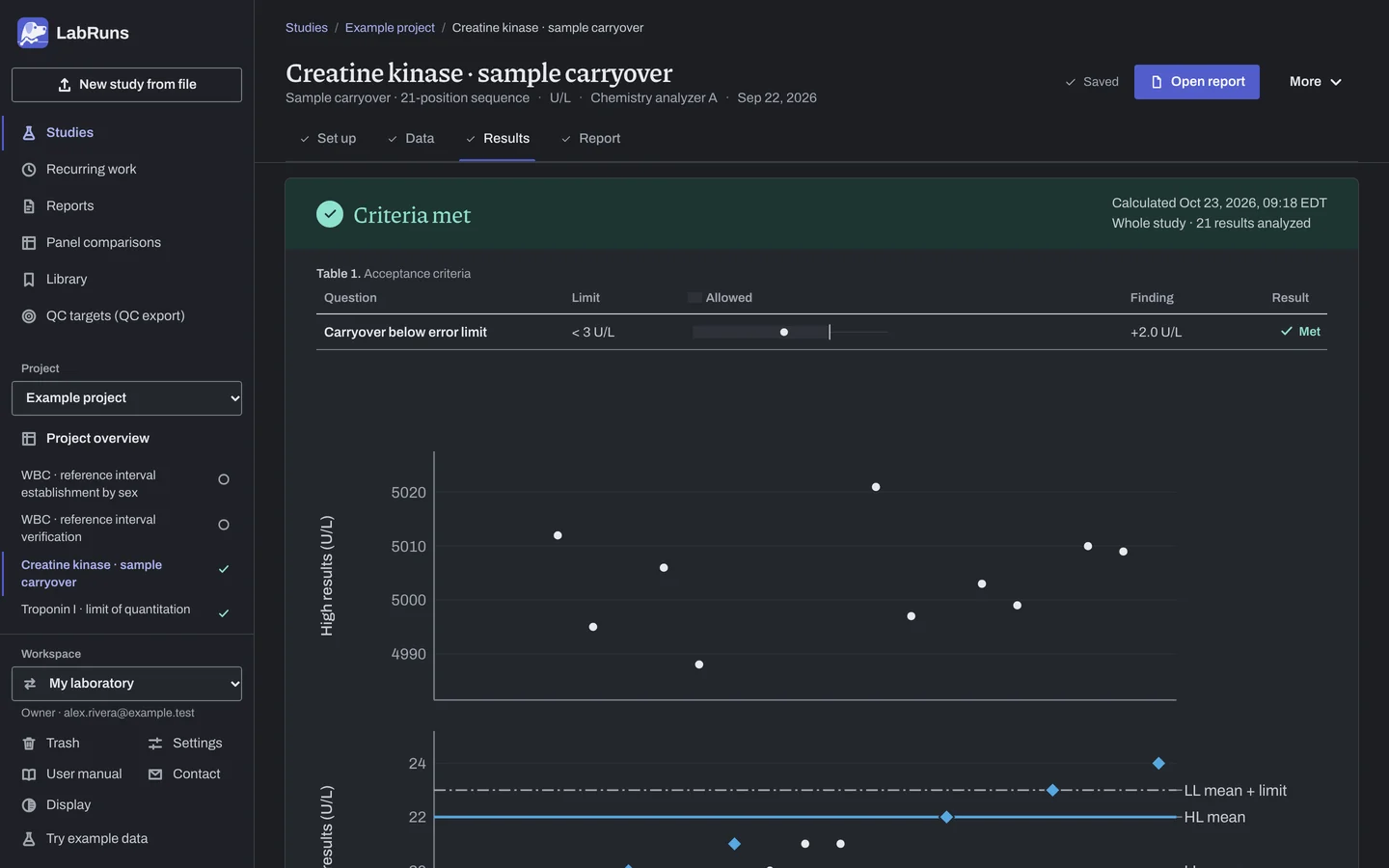Click the Trash bin icon
The height and width of the screenshot is (868, 1389).
[29, 744]
